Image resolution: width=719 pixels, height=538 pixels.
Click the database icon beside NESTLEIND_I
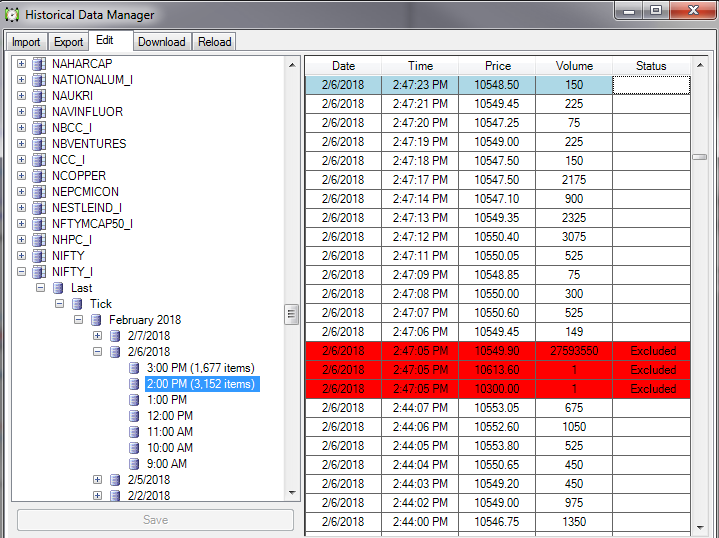point(39,208)
